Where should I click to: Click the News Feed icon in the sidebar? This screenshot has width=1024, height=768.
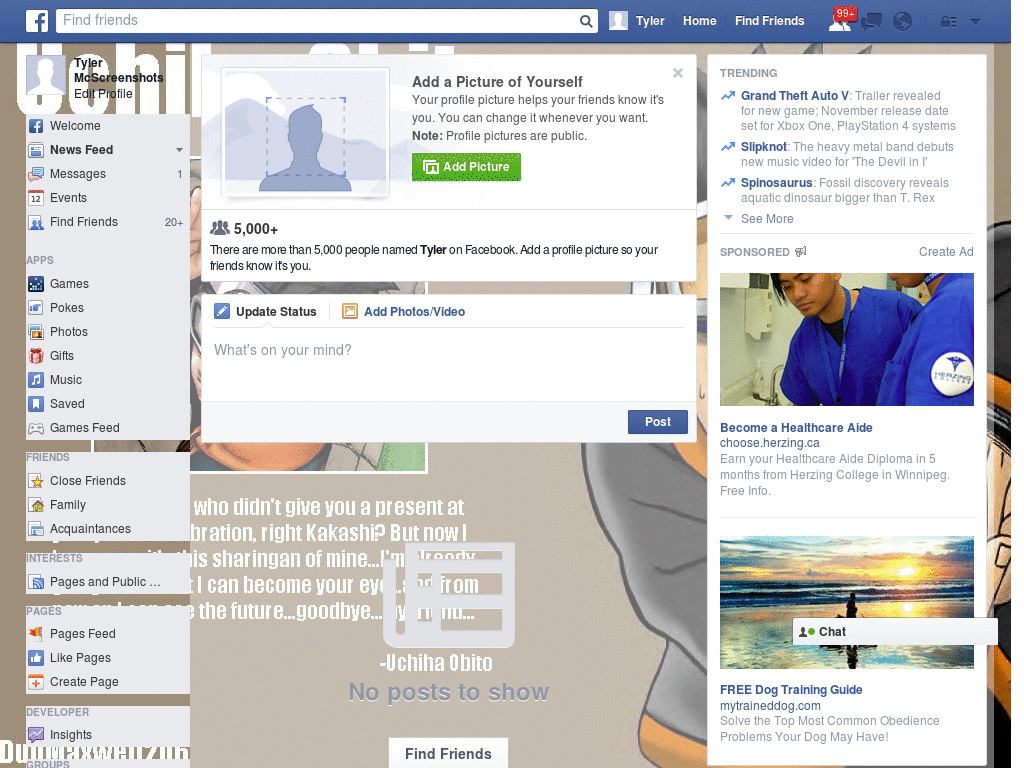(x=36, y=150)
